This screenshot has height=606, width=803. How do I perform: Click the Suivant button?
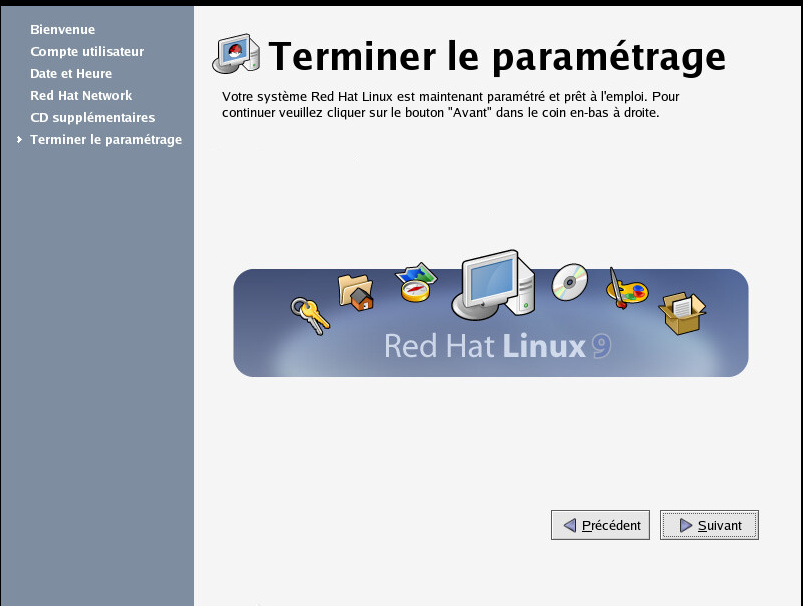coord(709,525)
